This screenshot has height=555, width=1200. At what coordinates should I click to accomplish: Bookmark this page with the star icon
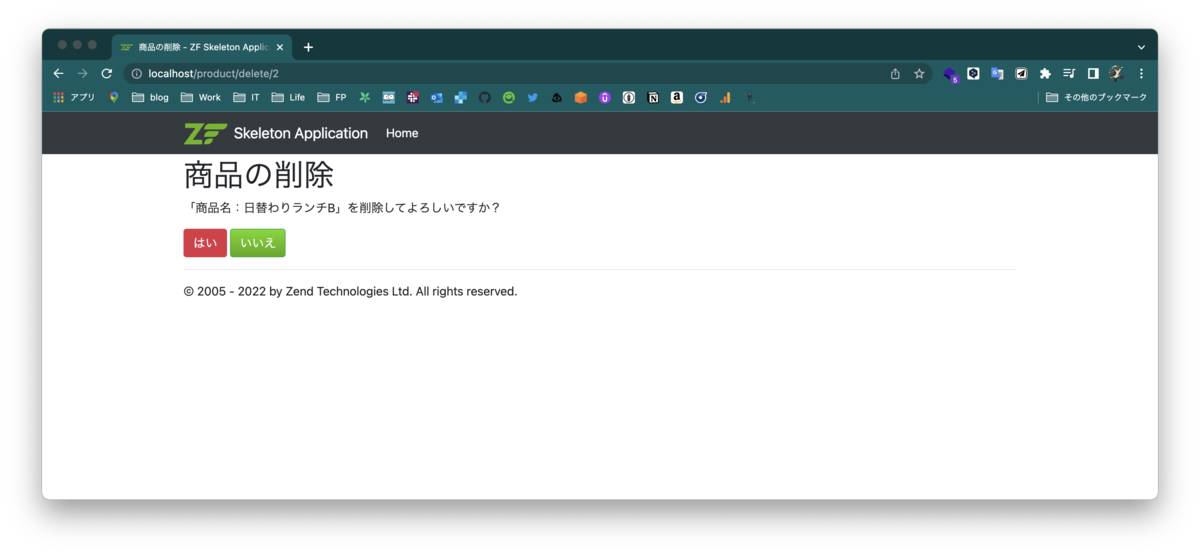pos(919,73)
